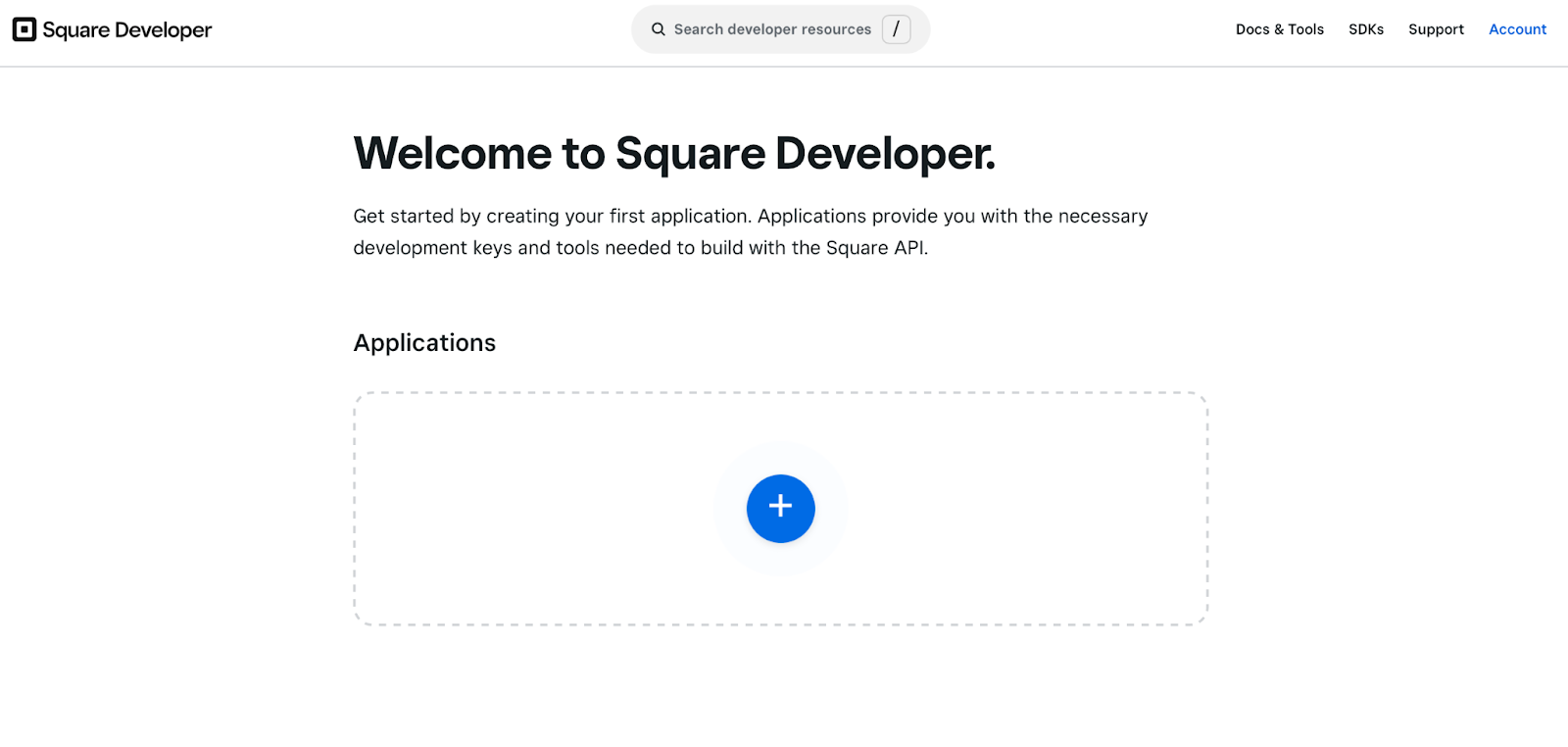Go to the Account page
The height and width of the screenshot is (747, 1568).
(1517, 29)
